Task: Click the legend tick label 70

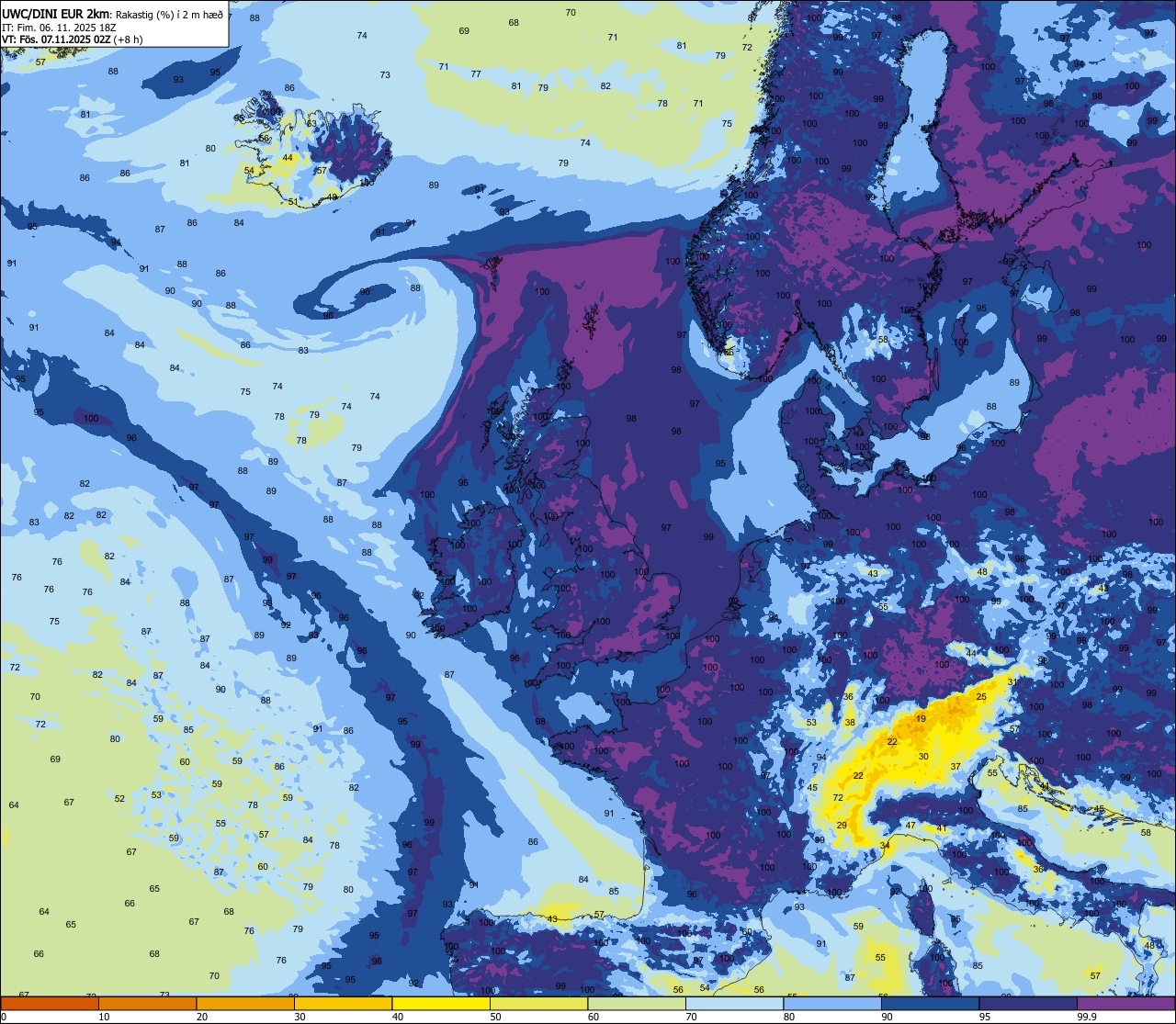Action: [691, 1017]
